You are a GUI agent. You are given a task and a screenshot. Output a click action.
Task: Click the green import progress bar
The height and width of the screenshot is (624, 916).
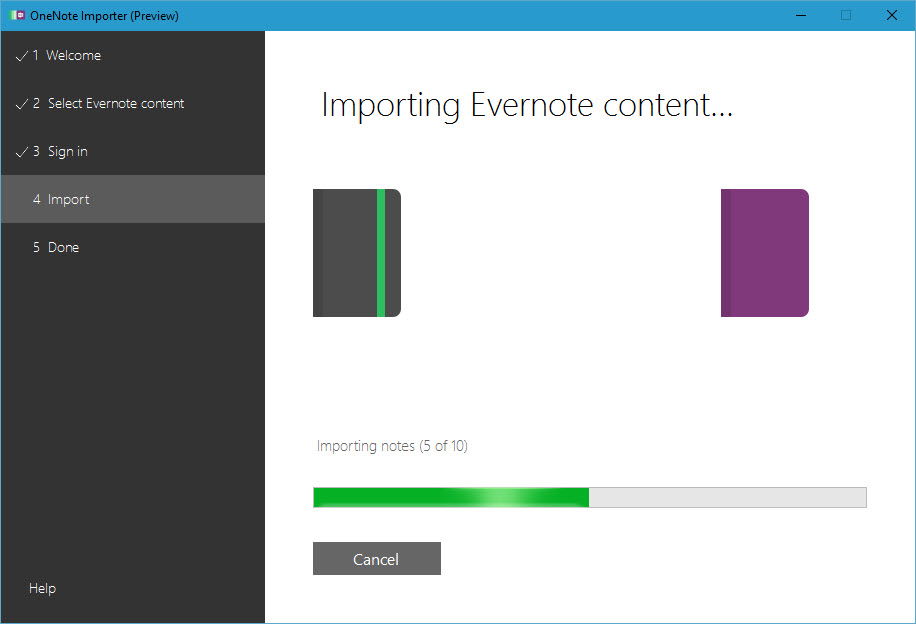point(450,497)
